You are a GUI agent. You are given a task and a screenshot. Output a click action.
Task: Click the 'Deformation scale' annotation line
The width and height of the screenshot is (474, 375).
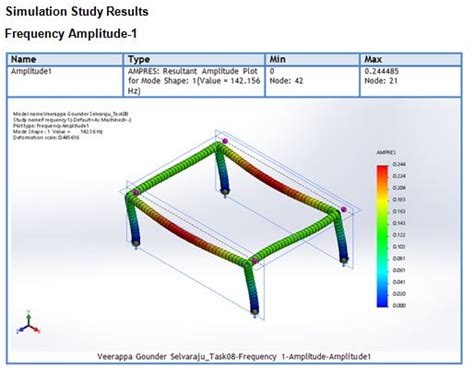pyautogui.click(x=46, y=137)
